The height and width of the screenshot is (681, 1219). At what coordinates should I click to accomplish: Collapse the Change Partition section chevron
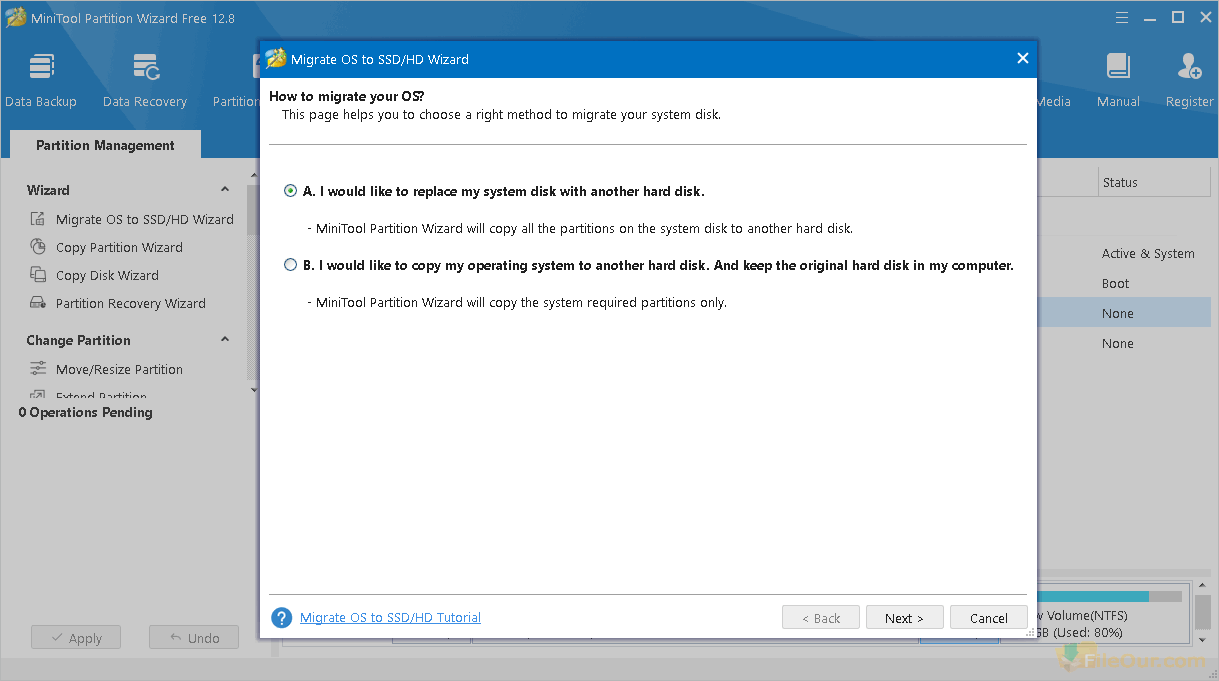pos(225,340)
